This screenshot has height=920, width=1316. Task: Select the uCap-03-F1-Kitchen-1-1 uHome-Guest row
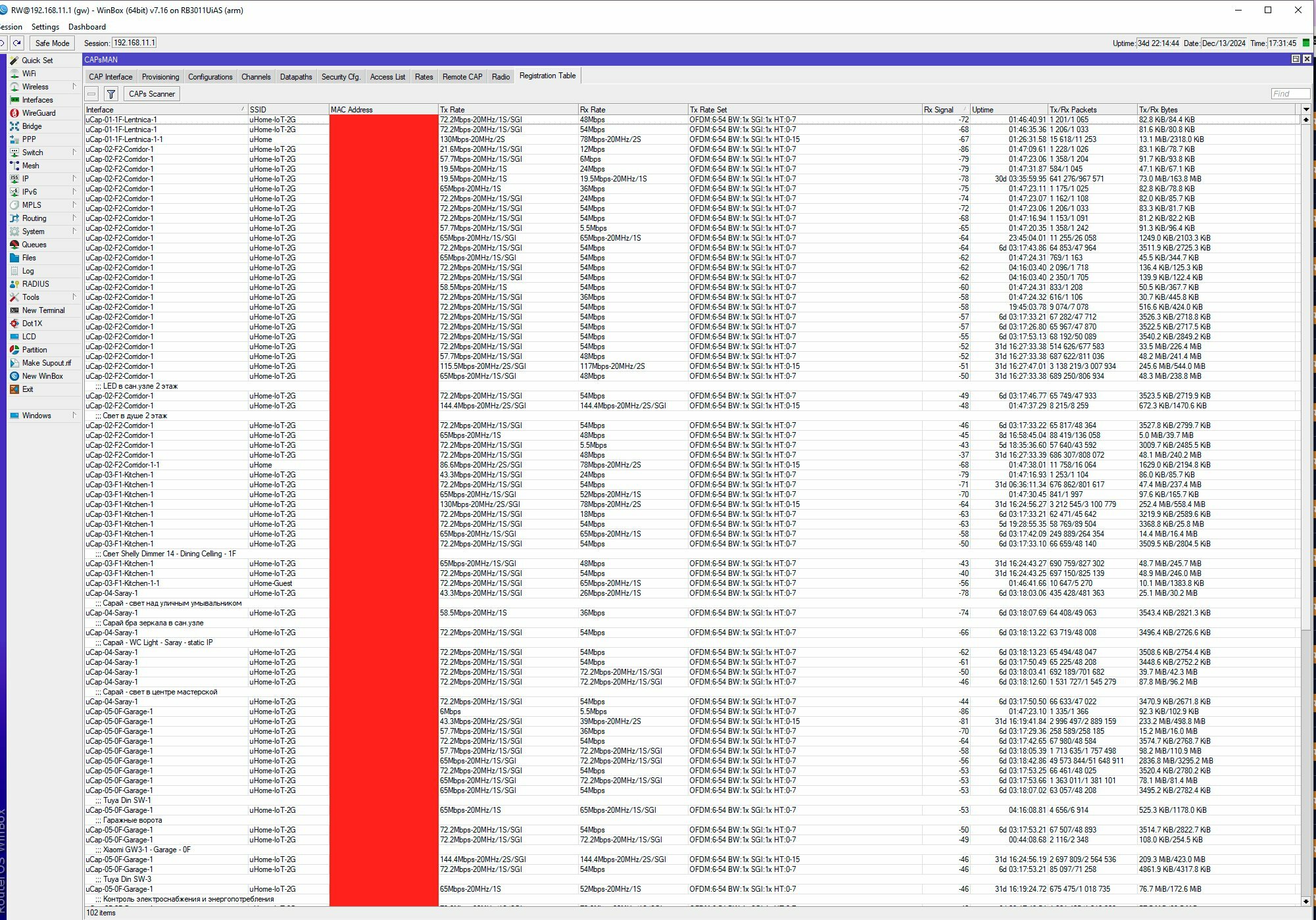click(693, 583)
